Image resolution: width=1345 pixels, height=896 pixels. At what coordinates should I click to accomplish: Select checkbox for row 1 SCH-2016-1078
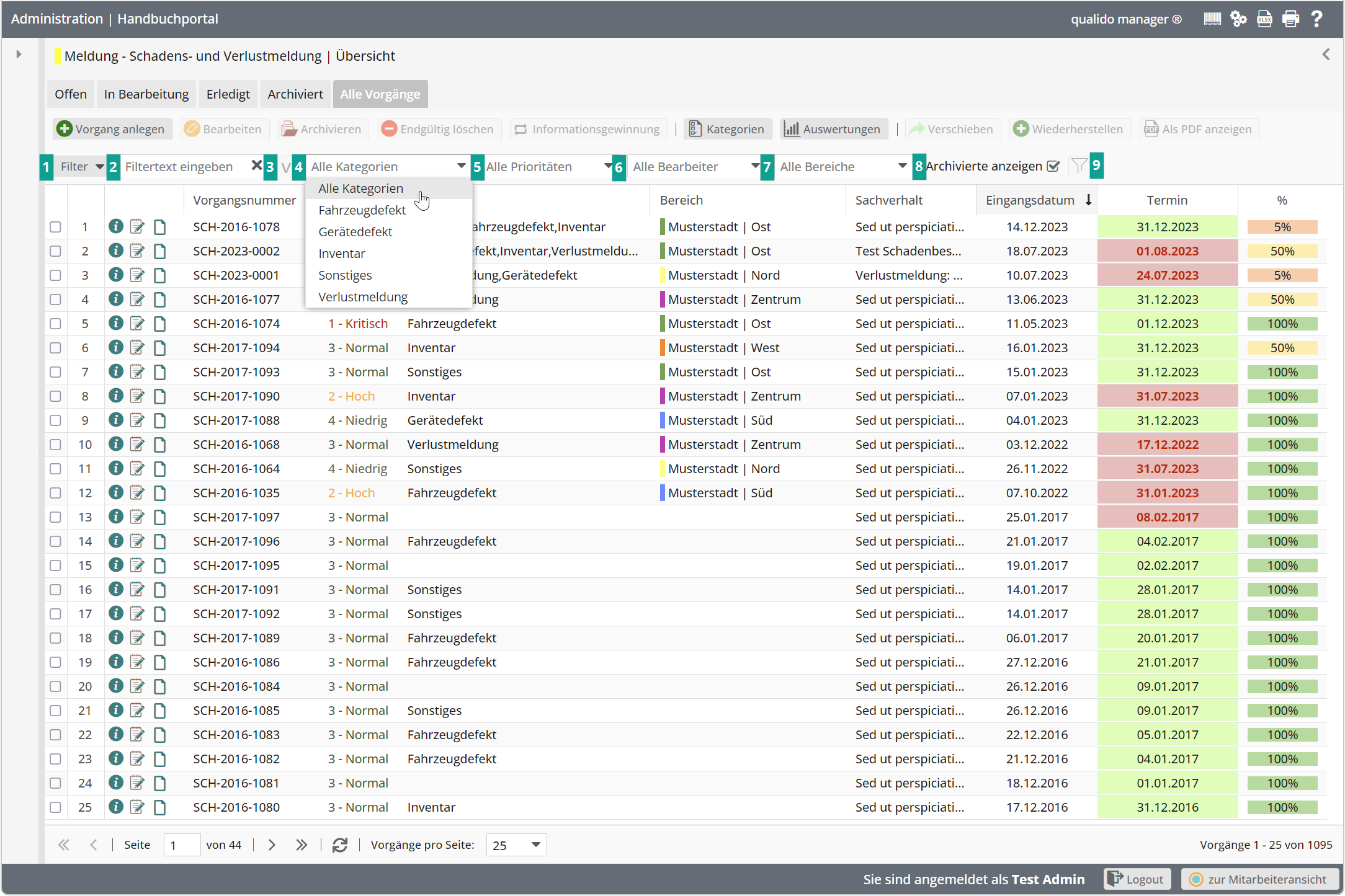[x=55, y=227]
